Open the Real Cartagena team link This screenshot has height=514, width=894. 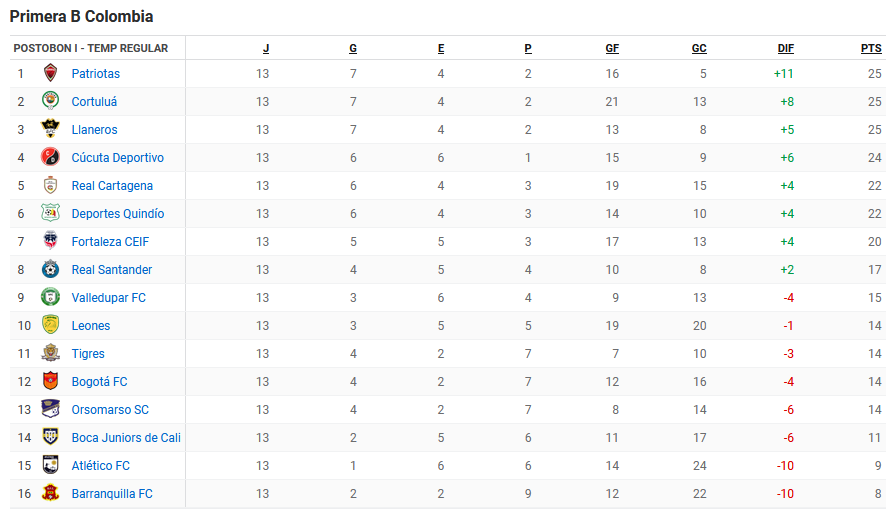click(112, 186)
